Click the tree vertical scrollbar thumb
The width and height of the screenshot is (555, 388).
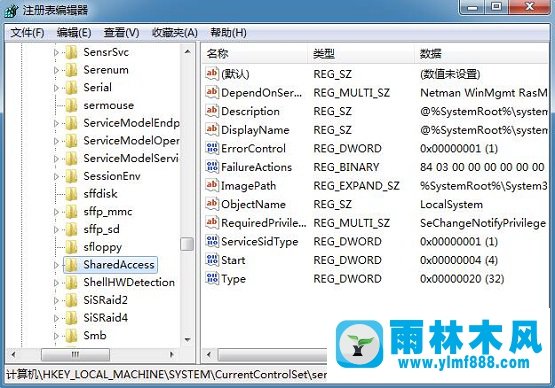(187, 244)
